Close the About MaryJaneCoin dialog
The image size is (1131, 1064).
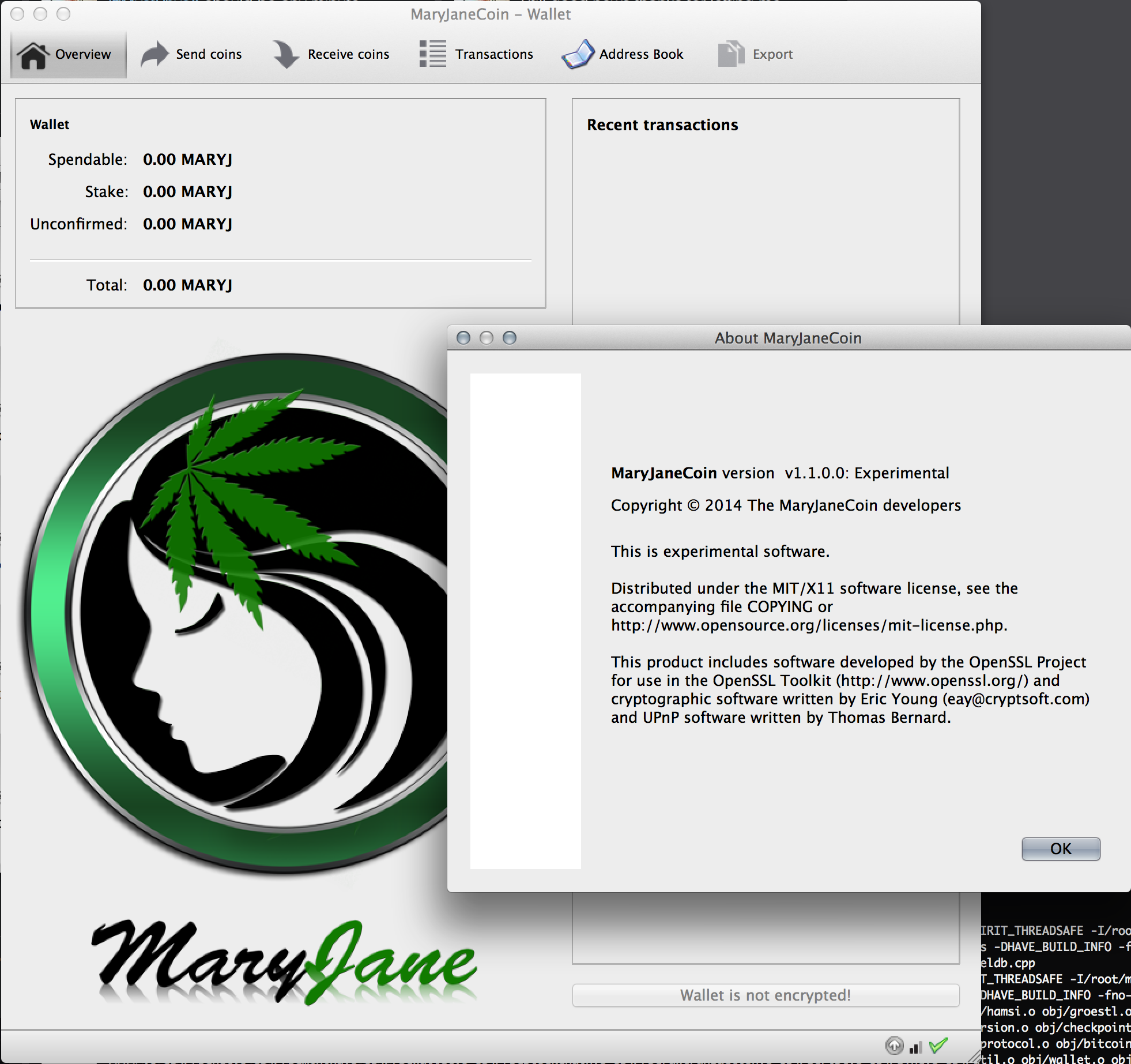click(463, 338)
